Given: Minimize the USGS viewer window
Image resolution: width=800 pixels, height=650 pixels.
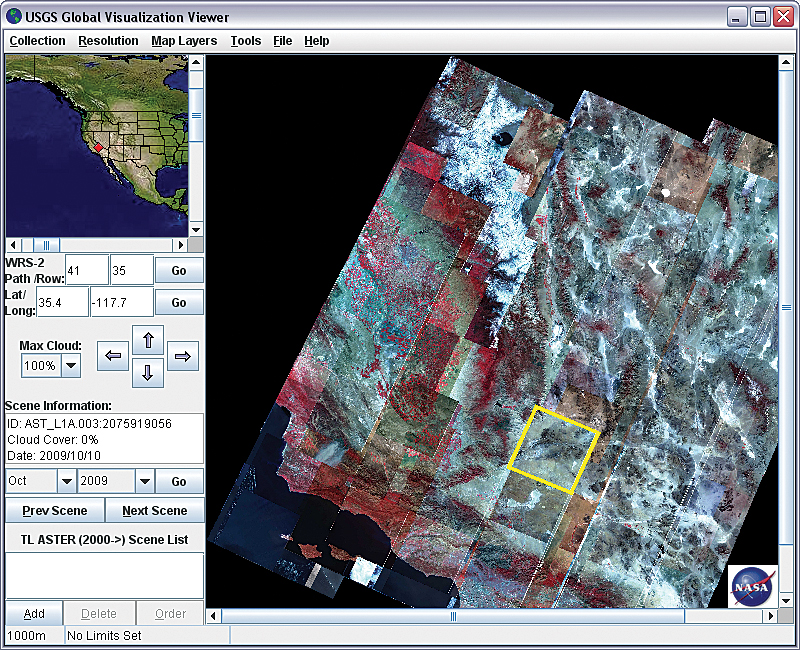Looking at the screenshot, I should [736, 17].
